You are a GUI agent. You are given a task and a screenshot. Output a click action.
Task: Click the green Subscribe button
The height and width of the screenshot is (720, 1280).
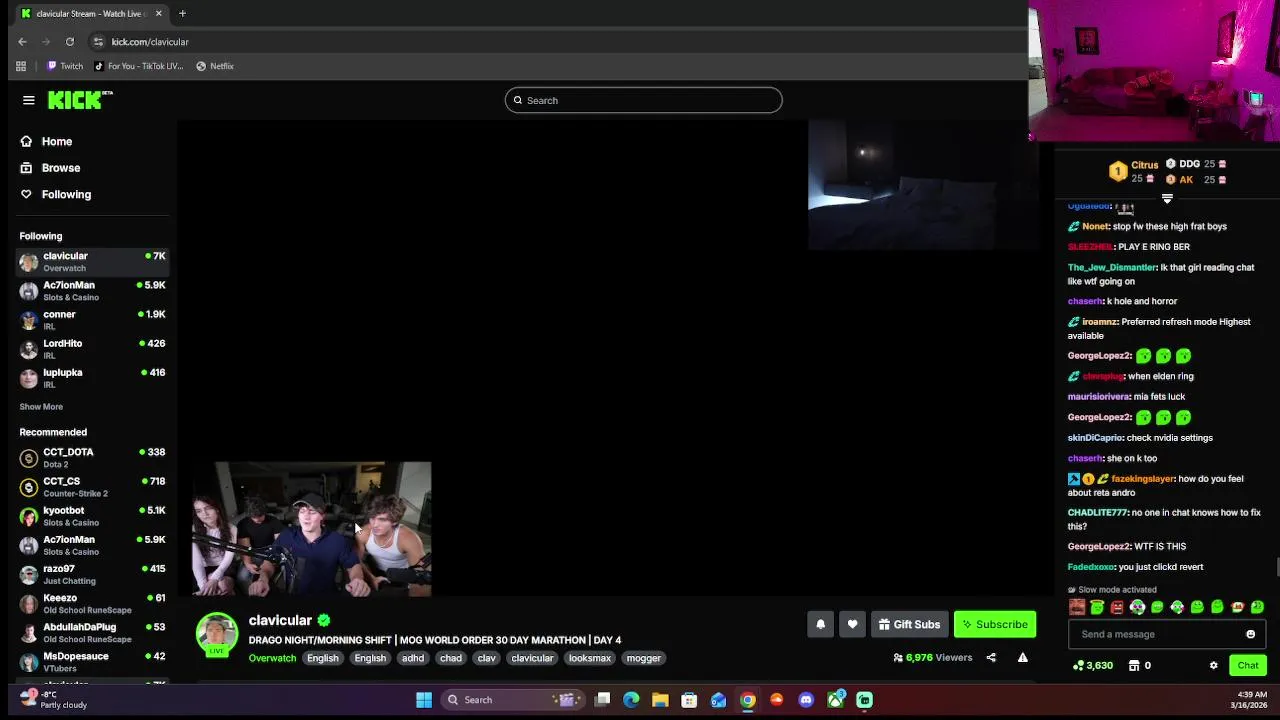coord(995,624)
